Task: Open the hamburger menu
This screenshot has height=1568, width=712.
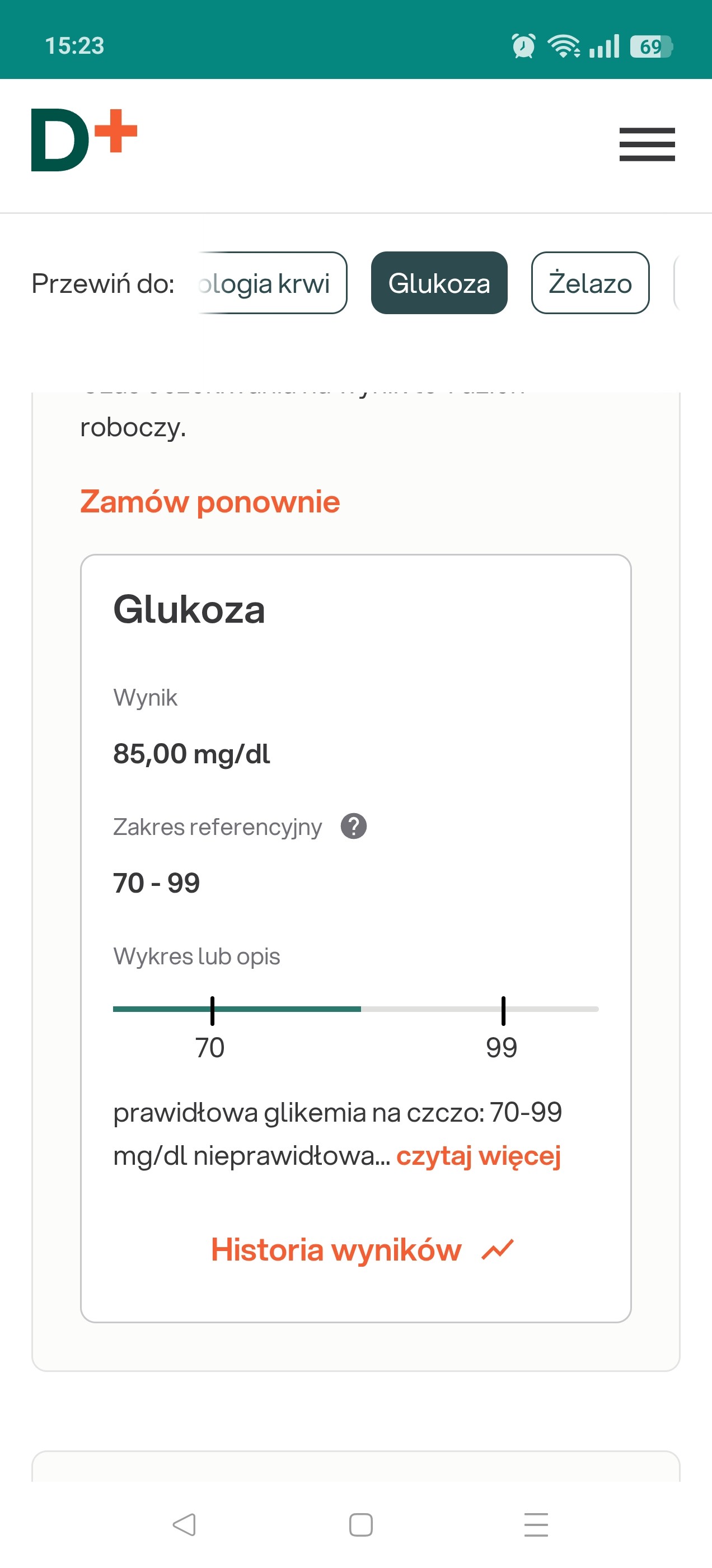Action: point(647,144)
